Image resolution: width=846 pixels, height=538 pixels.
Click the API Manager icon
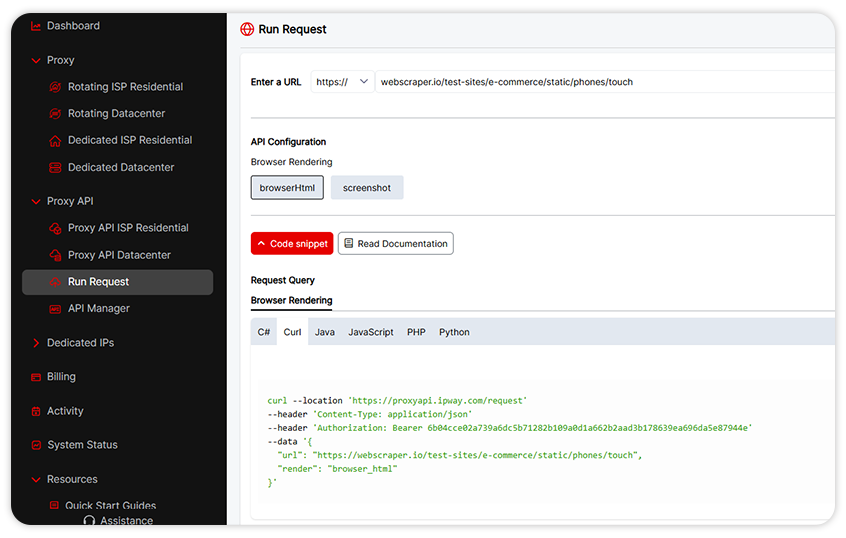[x=57, y=309]
